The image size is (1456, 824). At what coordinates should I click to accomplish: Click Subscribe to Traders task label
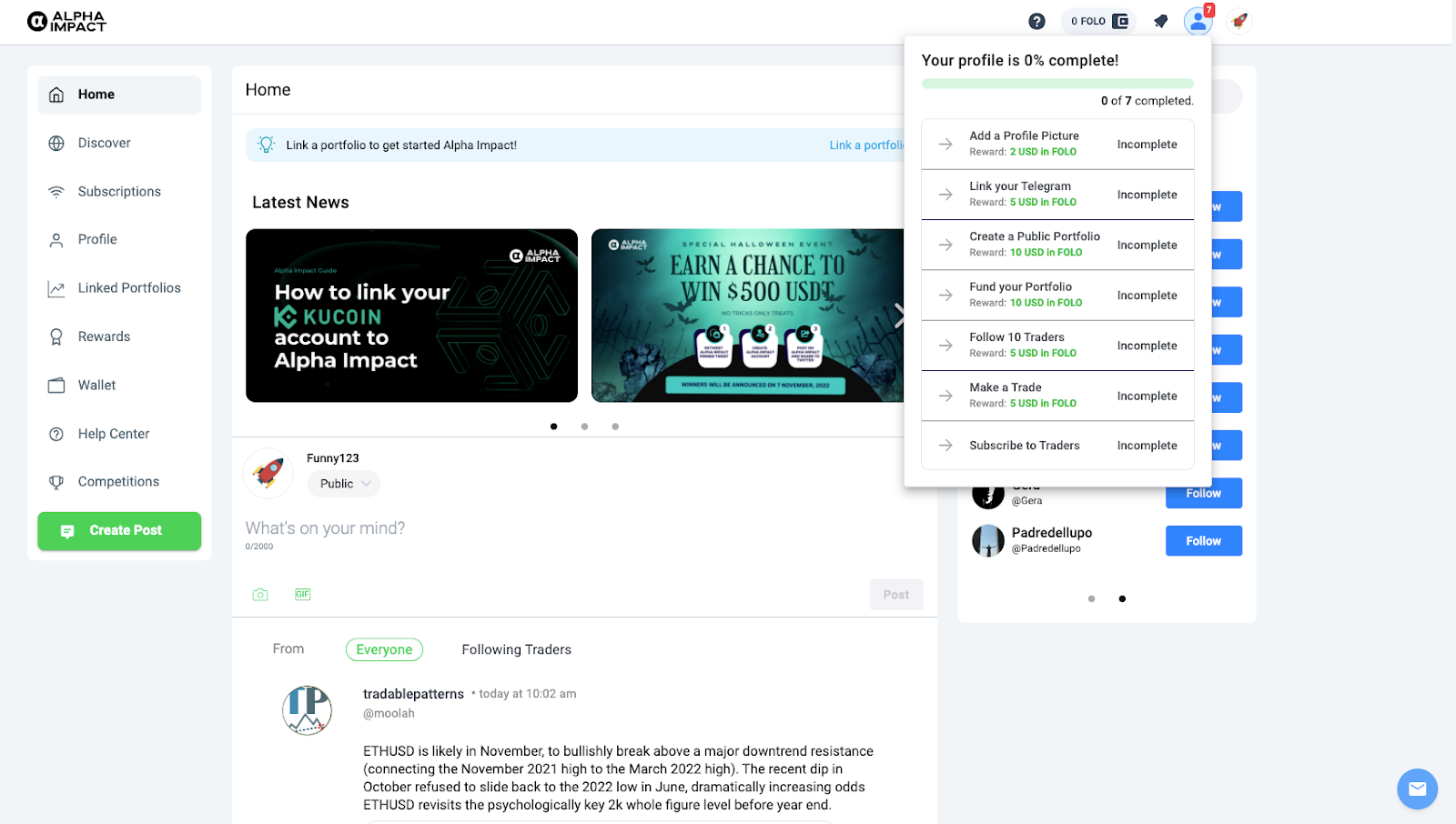(1024, 446)
